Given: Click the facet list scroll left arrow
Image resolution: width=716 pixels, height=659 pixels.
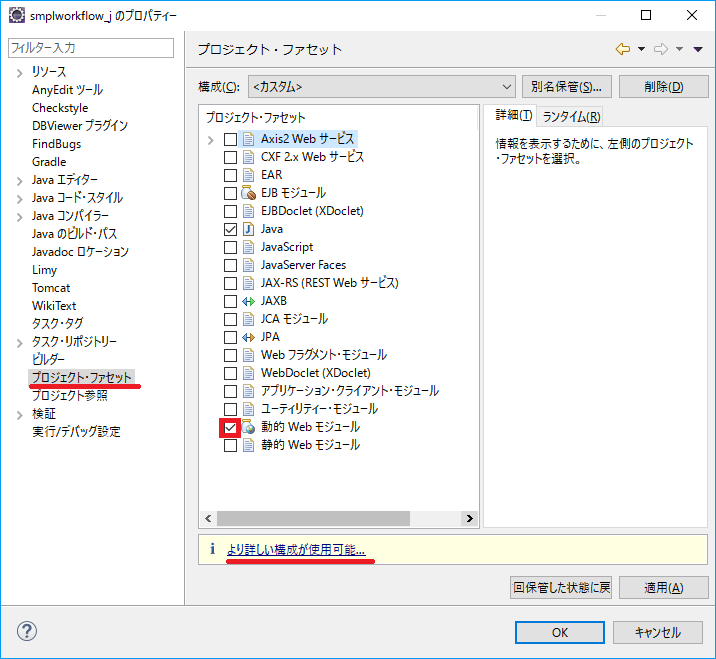Looking at the screenshot, I should pos(208,518).
